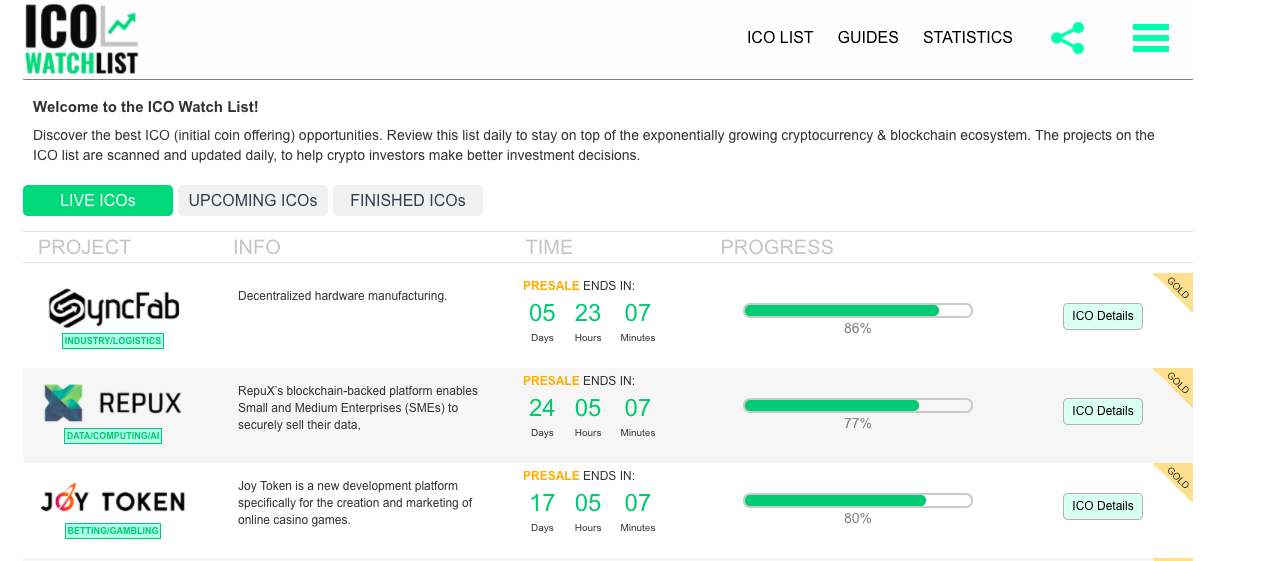Click the '05 Days' SyncFab countdown
Image resolution: width=1263 pixels, height=561 pixels.
(542, 322)
